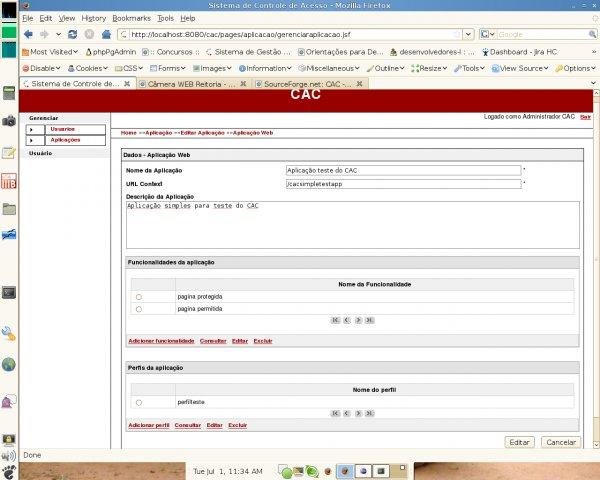Click Excluir under funcionalidades
Viewport: 600px width, 480px height.
[x=262, y=341]
